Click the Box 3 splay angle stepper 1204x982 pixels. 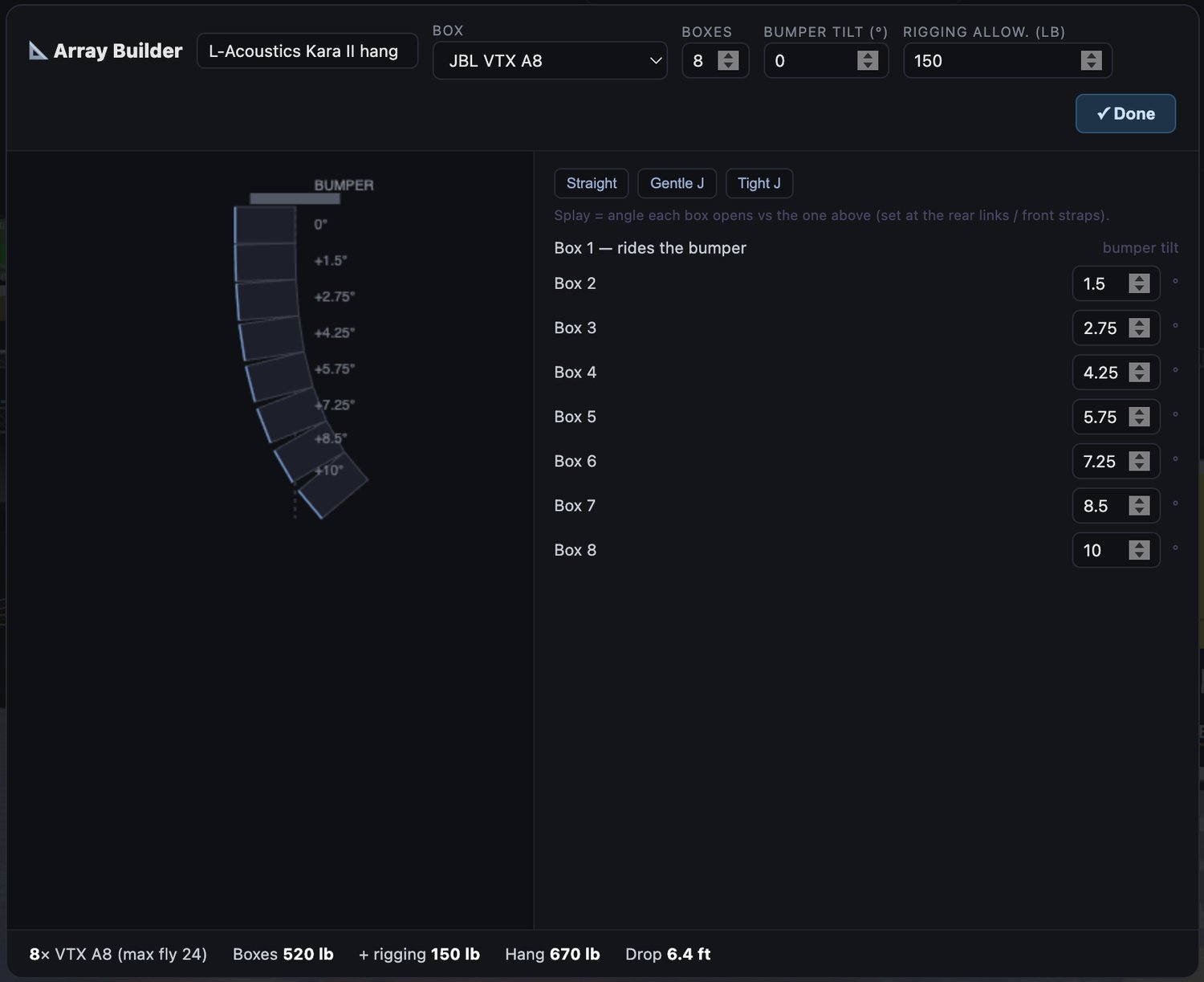(1139, 328)
